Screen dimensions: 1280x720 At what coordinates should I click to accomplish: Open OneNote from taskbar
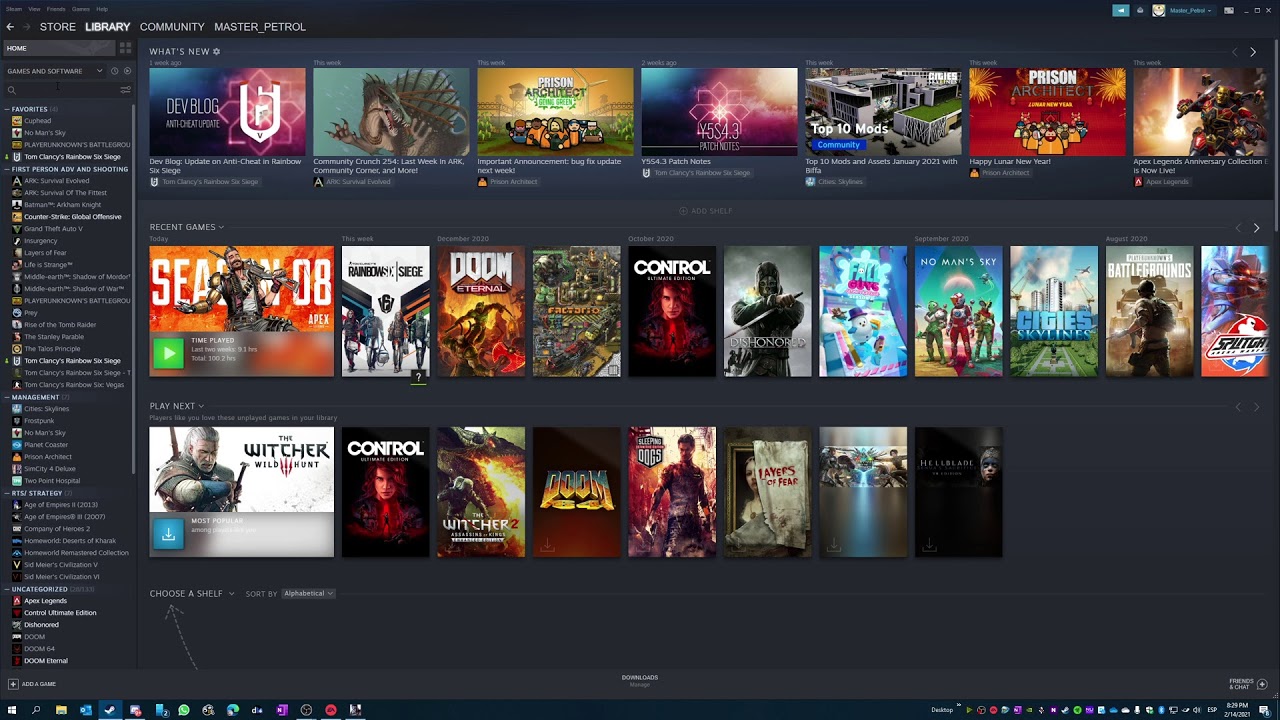(x=282, y=710)
